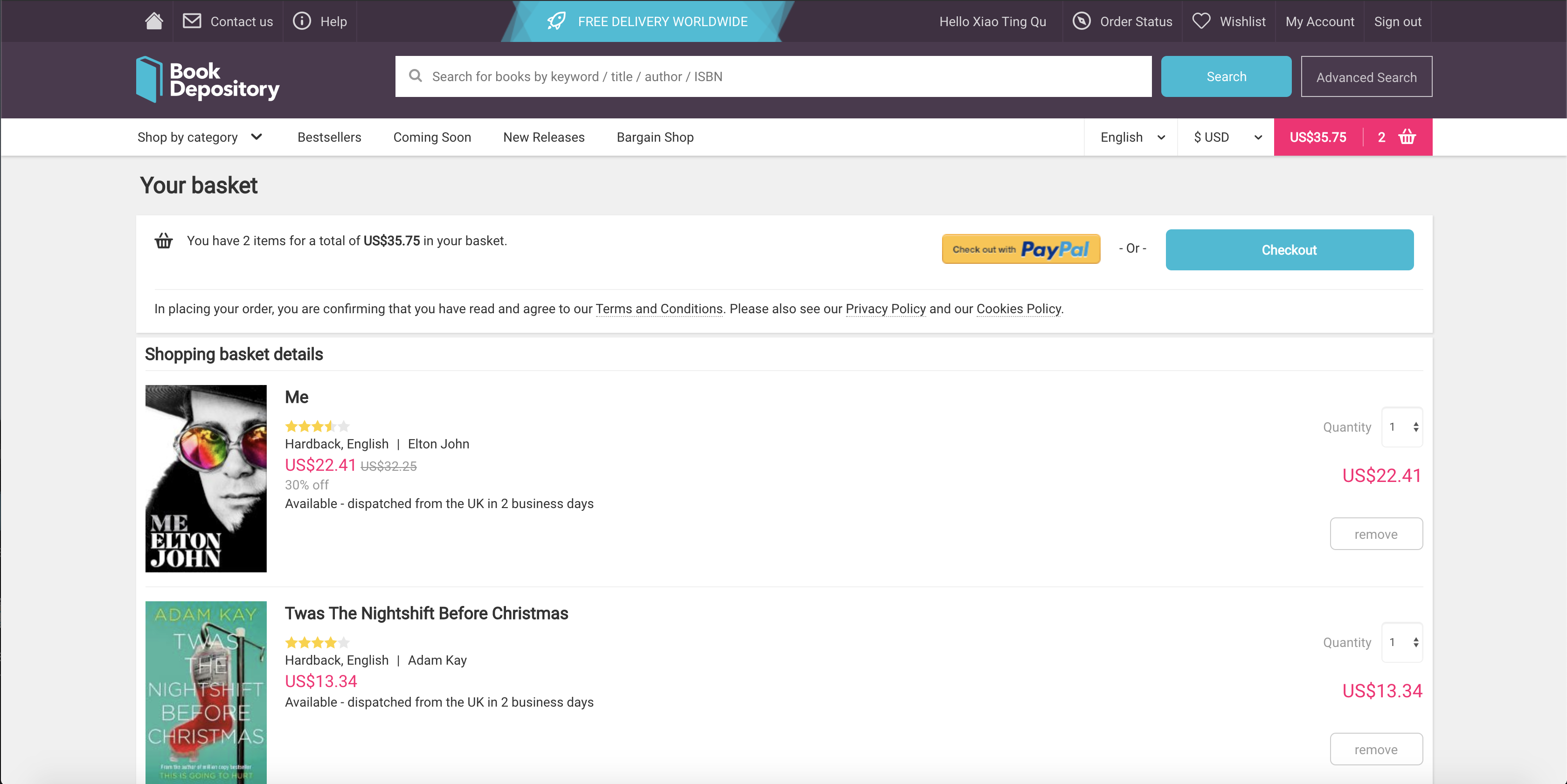
Task: Open My Account page
Action: 1319,22
